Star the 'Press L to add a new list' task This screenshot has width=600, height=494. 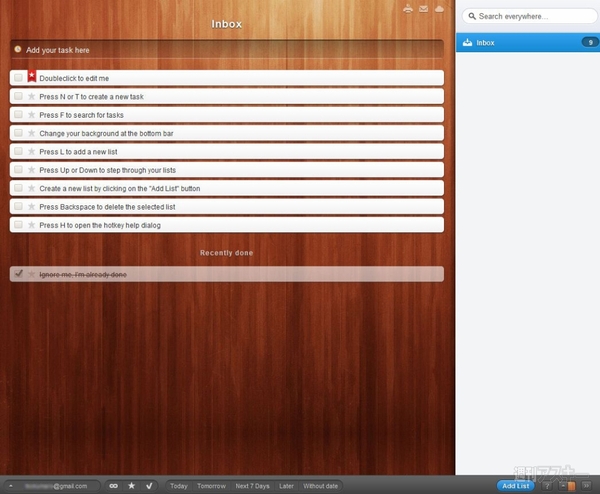32,152
